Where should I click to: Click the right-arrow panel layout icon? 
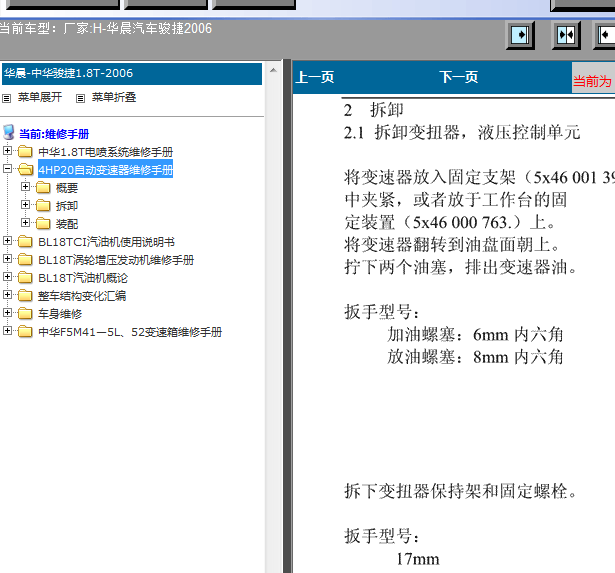520,35
